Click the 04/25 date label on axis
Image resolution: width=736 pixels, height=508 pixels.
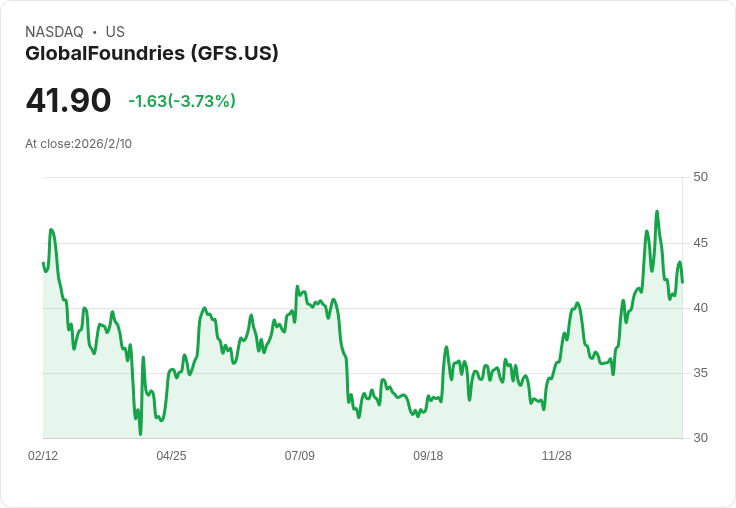coord(171,455)
